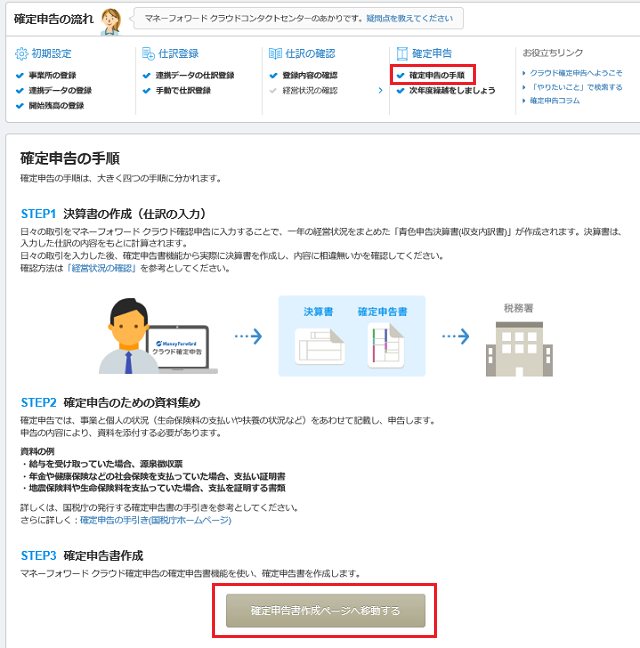Click the 決算書 document illustration

320,346
